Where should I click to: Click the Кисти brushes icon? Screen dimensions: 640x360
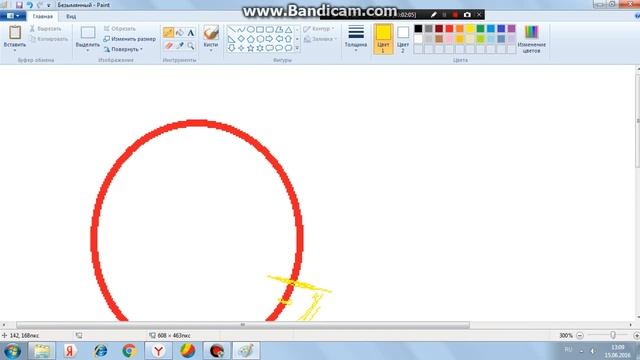[x=211, y=33]
